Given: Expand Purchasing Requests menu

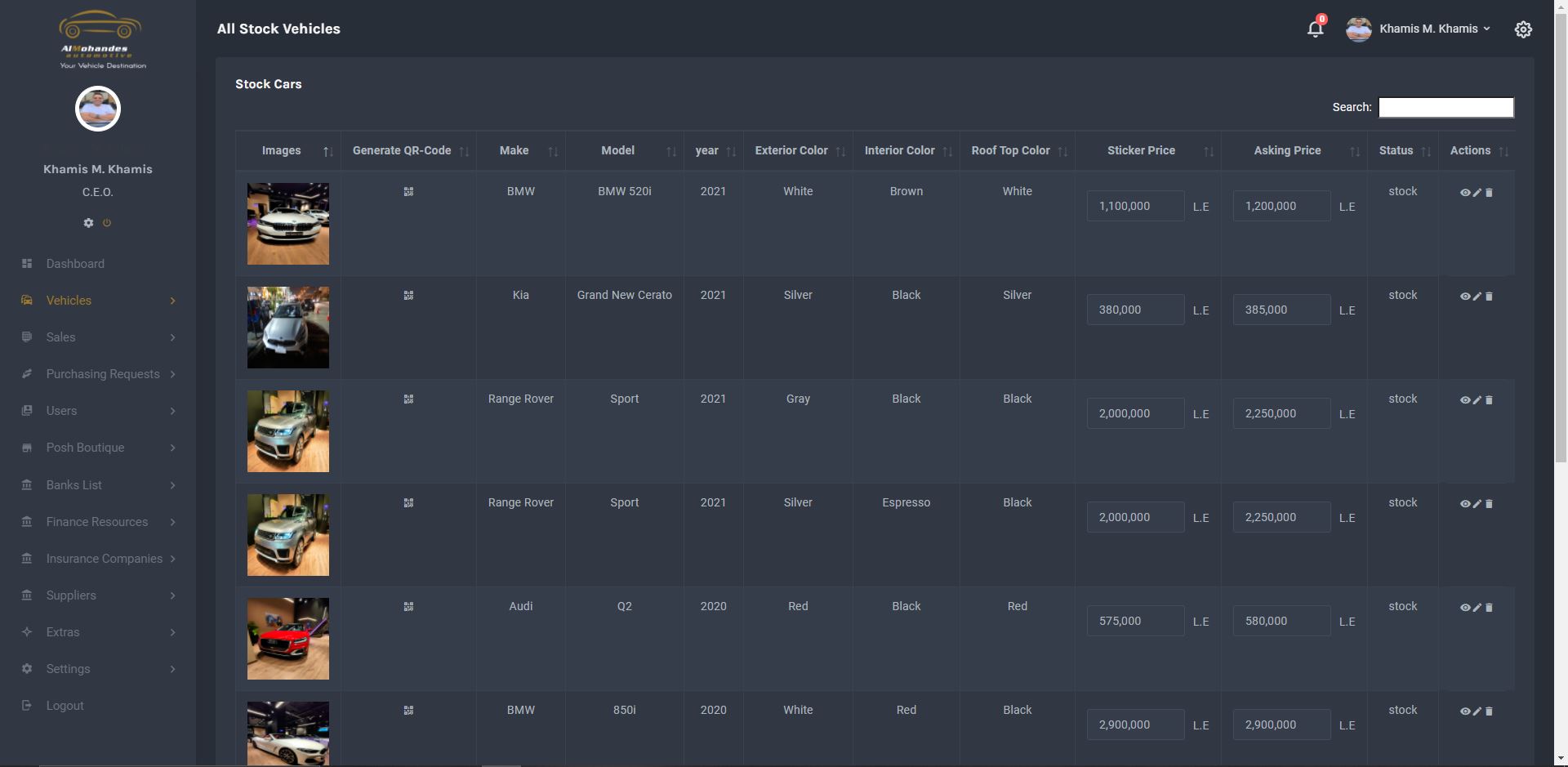Looking at the screenshot, I should pyautogui.click(x=98, y=374).
